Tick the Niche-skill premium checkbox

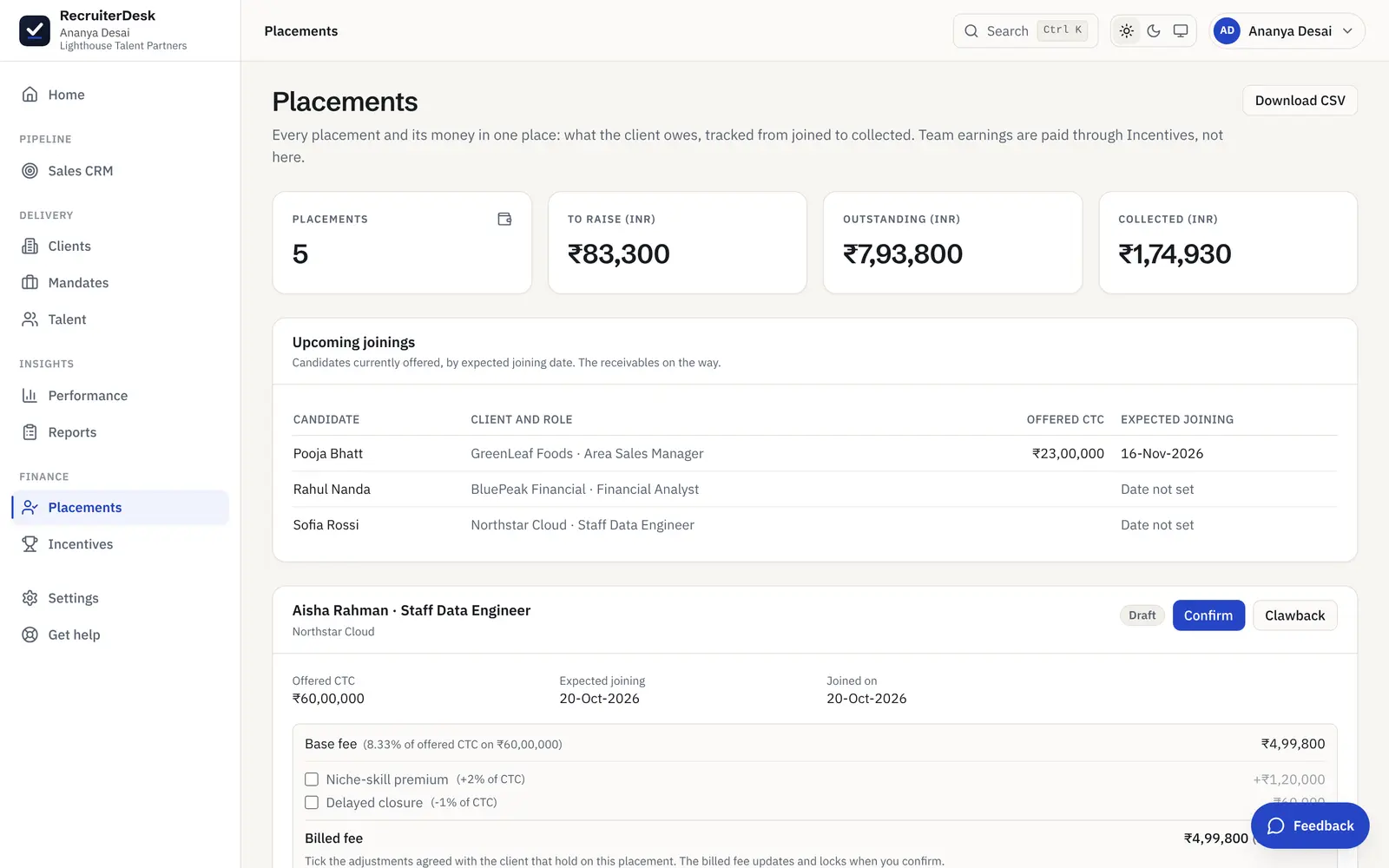[312, 779]
